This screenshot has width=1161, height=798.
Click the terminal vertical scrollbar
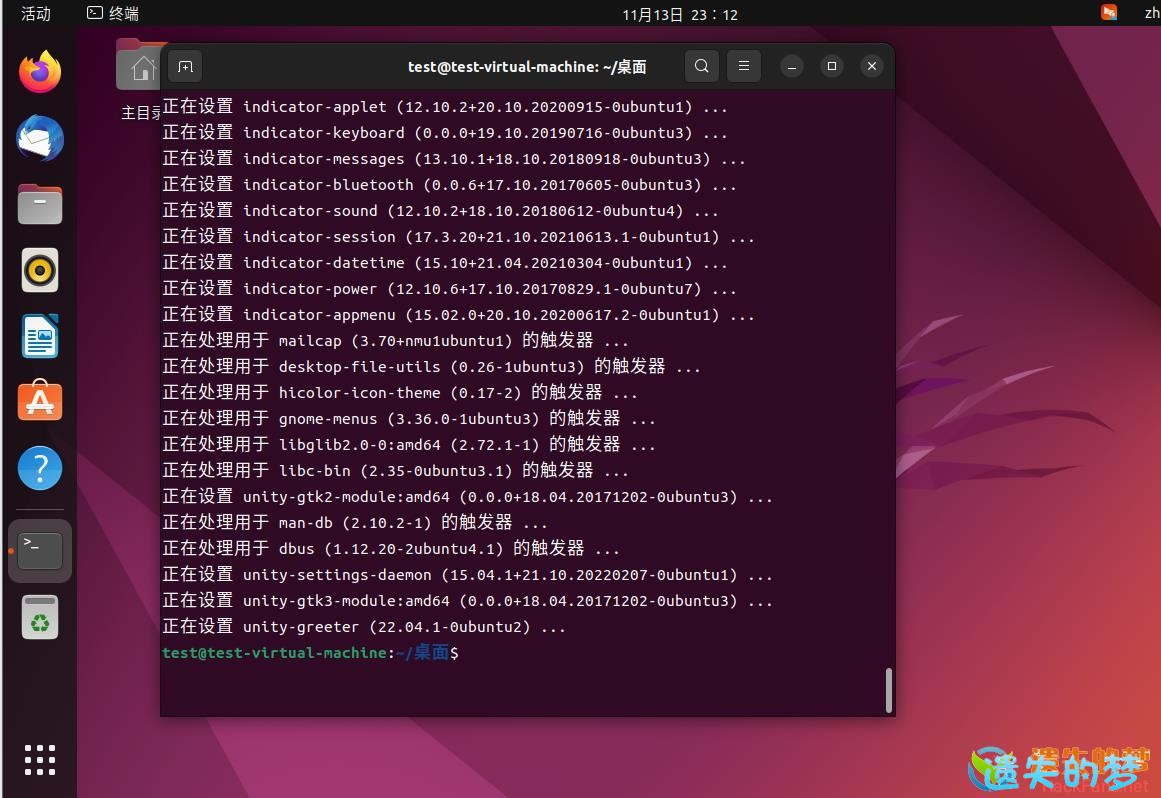pyautogui.click(x=889, y=690)
